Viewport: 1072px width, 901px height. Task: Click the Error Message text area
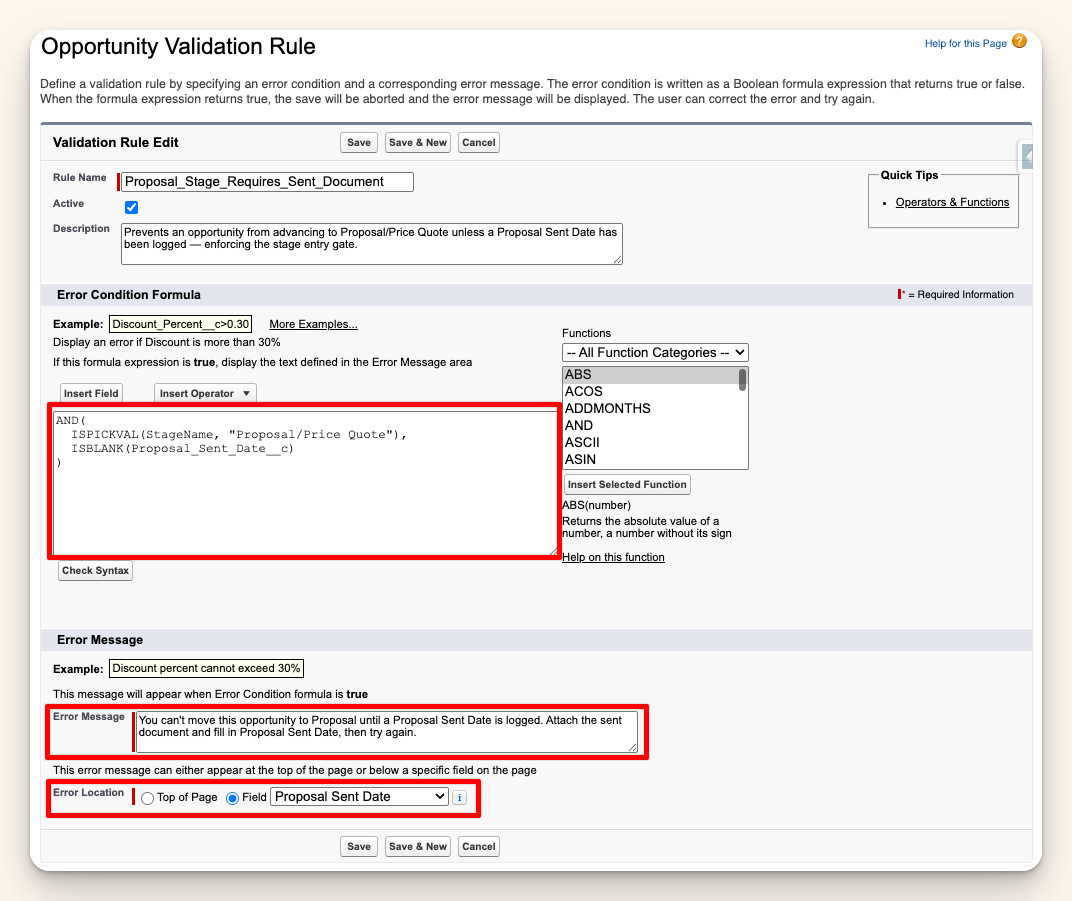(x=387, y=732)
